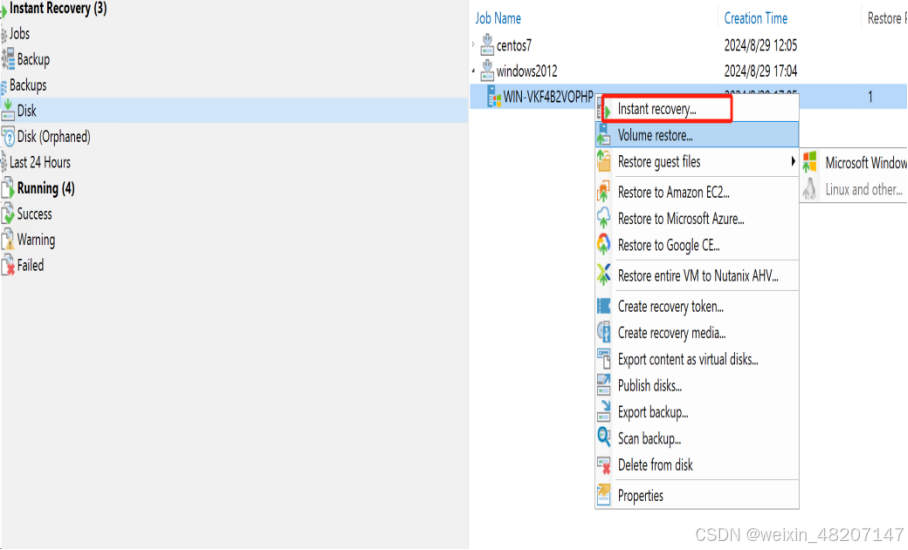Click the recovery token icon
Image resolution: width=908 pixels, height=550 pixels.
click(x=603, y=306)
